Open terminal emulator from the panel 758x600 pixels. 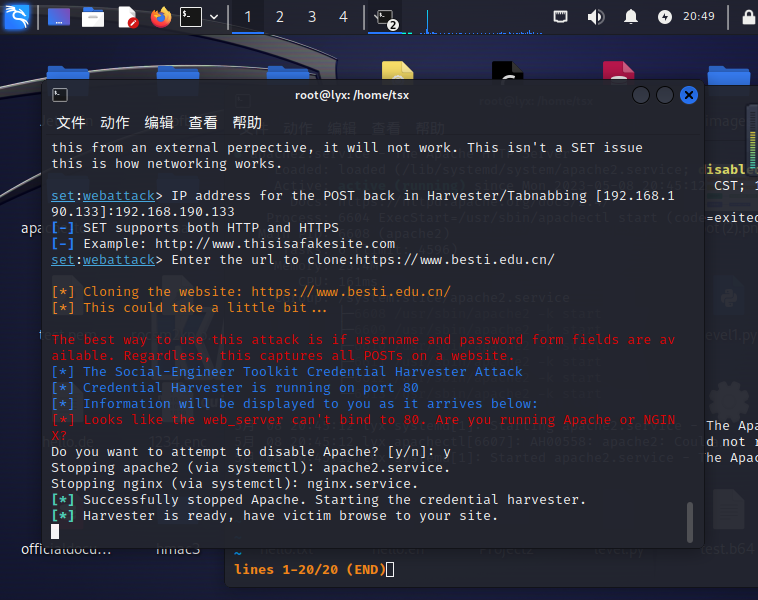[x=191, y=17]
